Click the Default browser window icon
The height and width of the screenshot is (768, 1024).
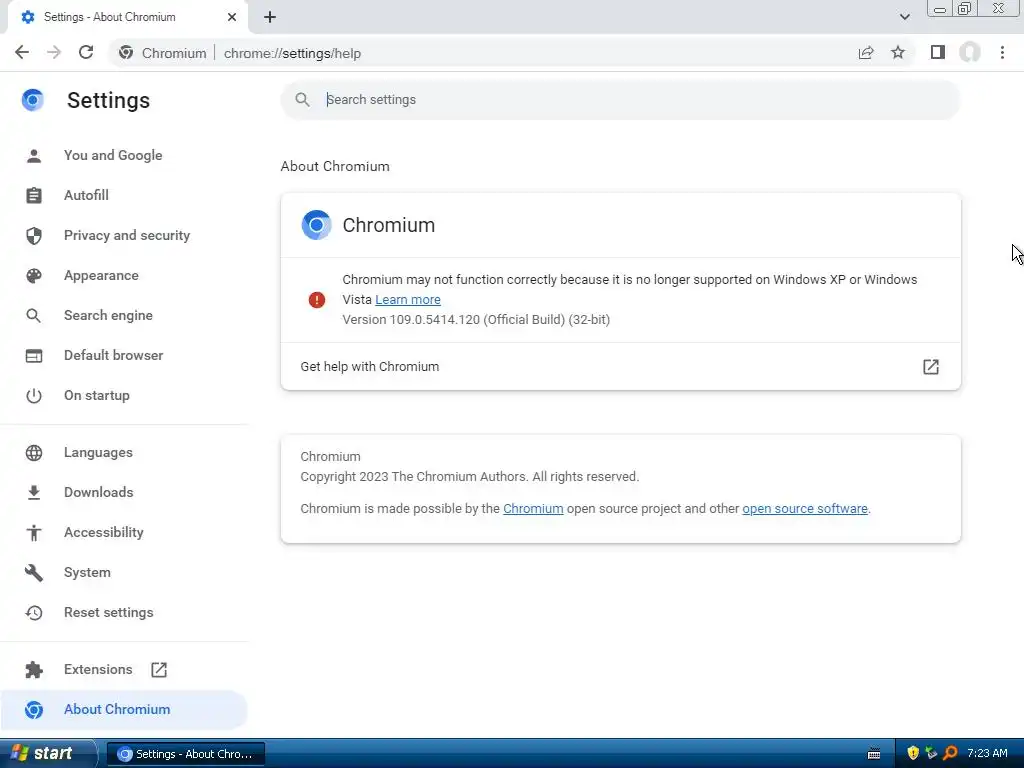[34, 355]
